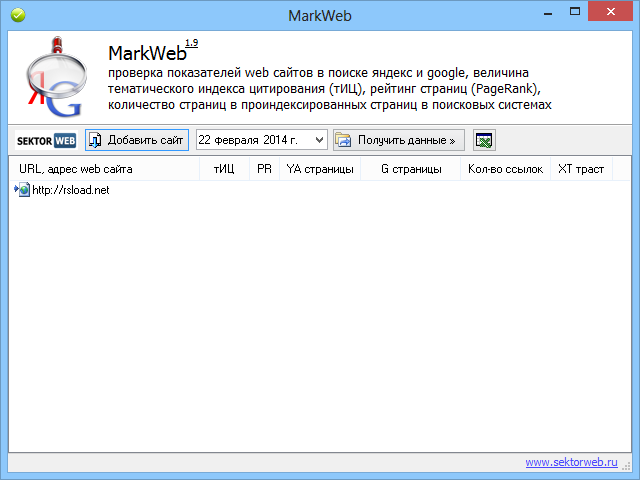Image resolution: width=640 pixels, height=480 pixels.
Task: Click the URL, адрес web сайта header
Action: [x=104, y=169]
